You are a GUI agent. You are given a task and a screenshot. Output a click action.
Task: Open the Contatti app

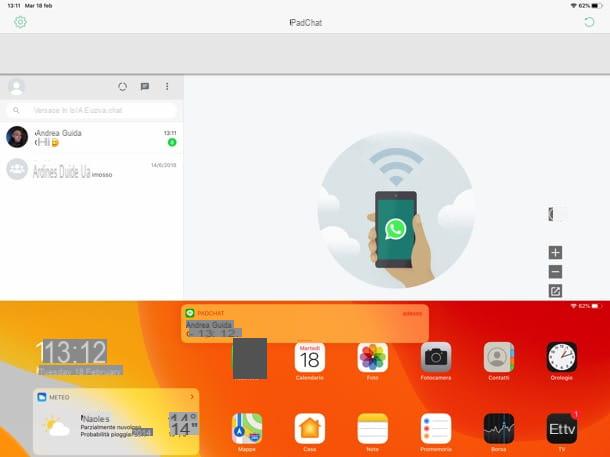coord(499,357)
